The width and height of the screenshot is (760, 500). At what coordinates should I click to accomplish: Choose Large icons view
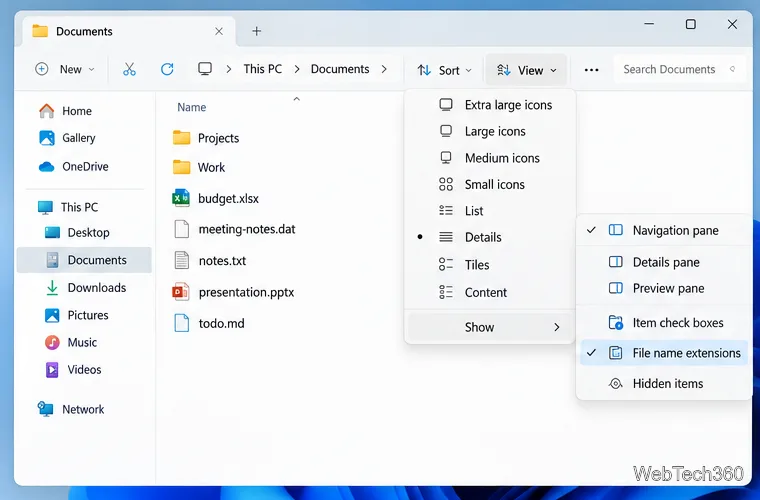click(490, 132)
